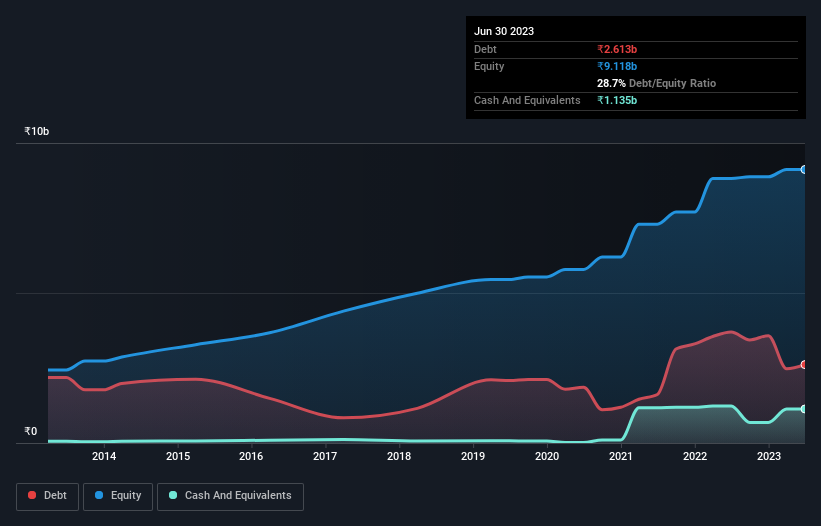Toggle the Equity series legend button
The width and height of the screenshot is (821, 526).
pyautogui.click(x=118, y=496)
